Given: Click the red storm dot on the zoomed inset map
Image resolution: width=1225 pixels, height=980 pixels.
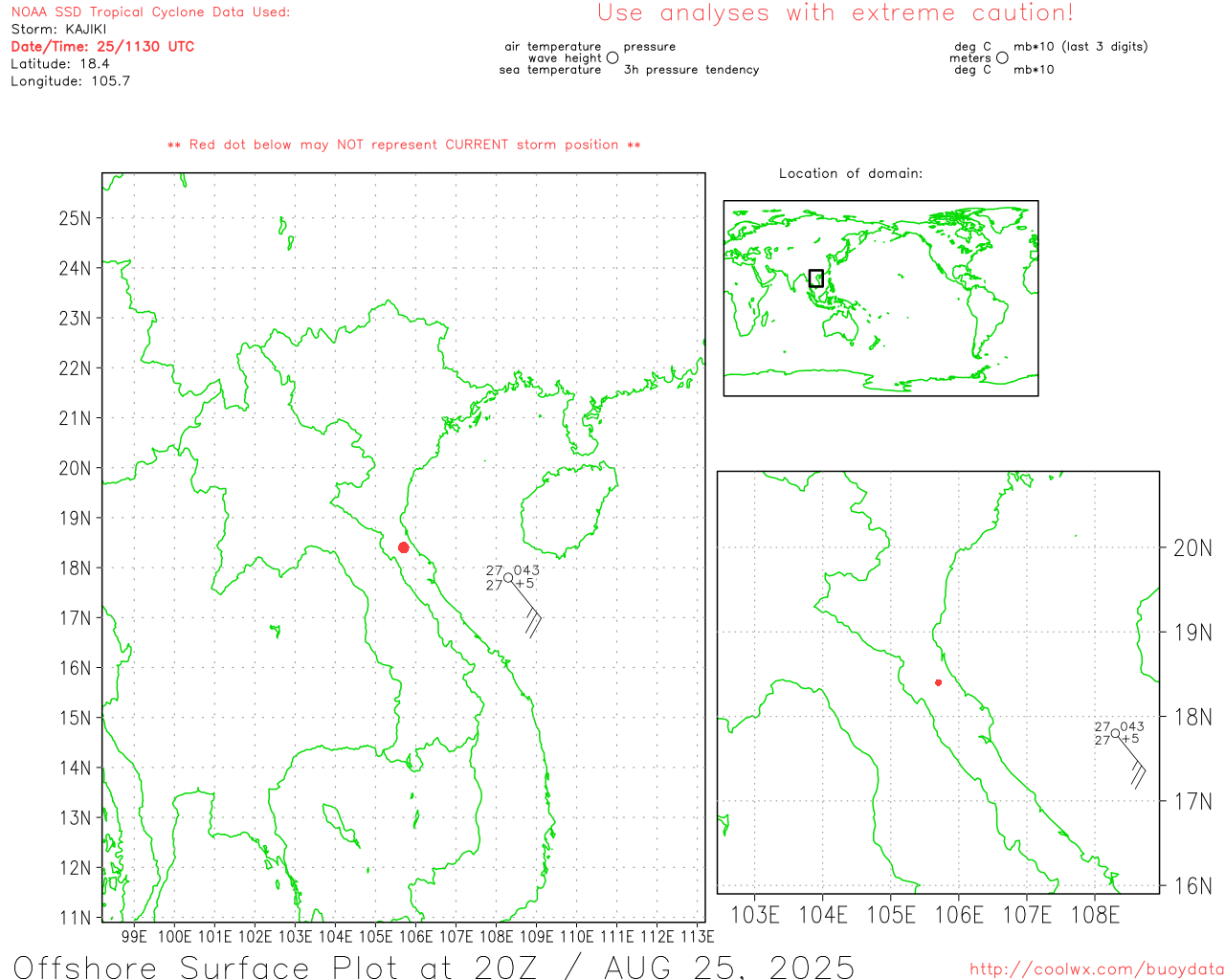Looking at the screenshot, I should [938, 682].
